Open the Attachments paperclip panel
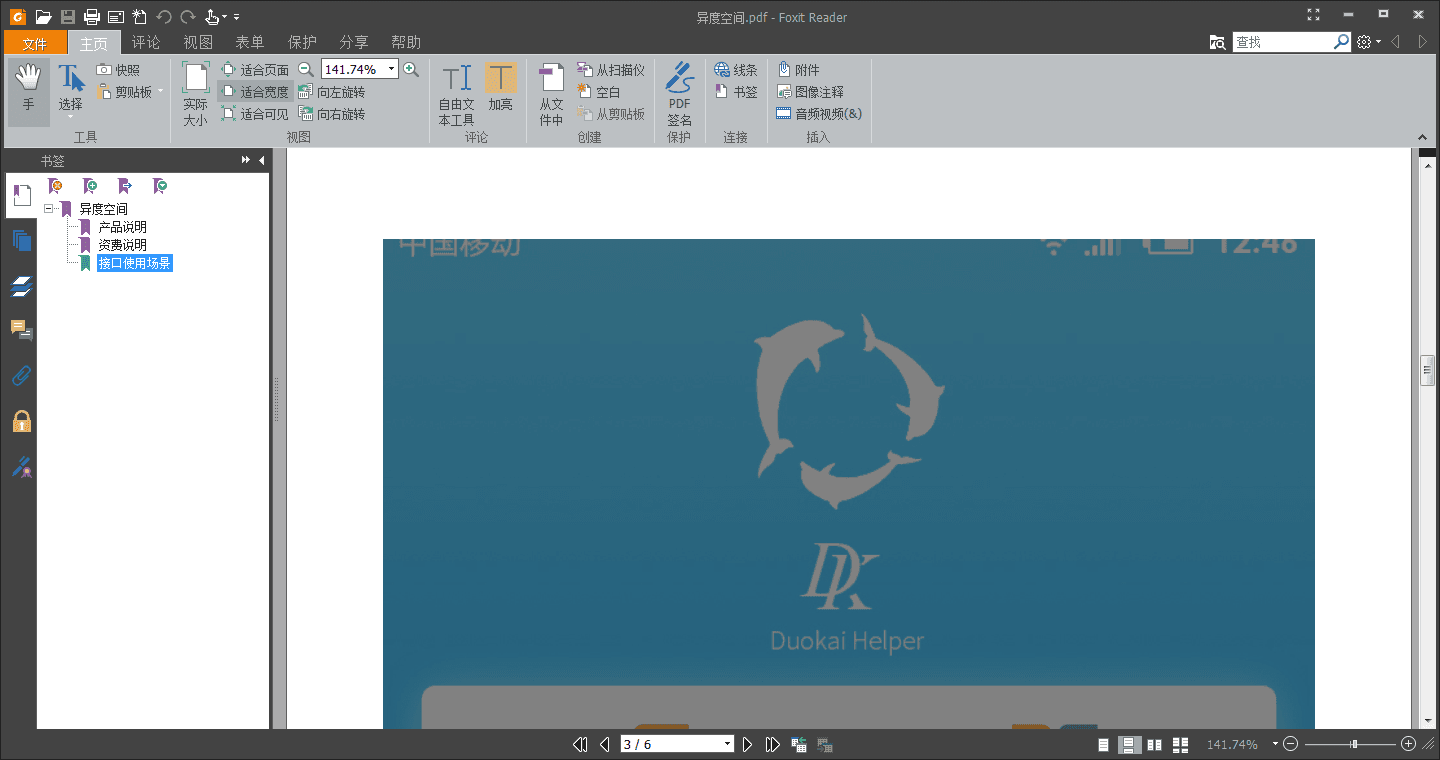1440x760 pixels. [21, 376]
